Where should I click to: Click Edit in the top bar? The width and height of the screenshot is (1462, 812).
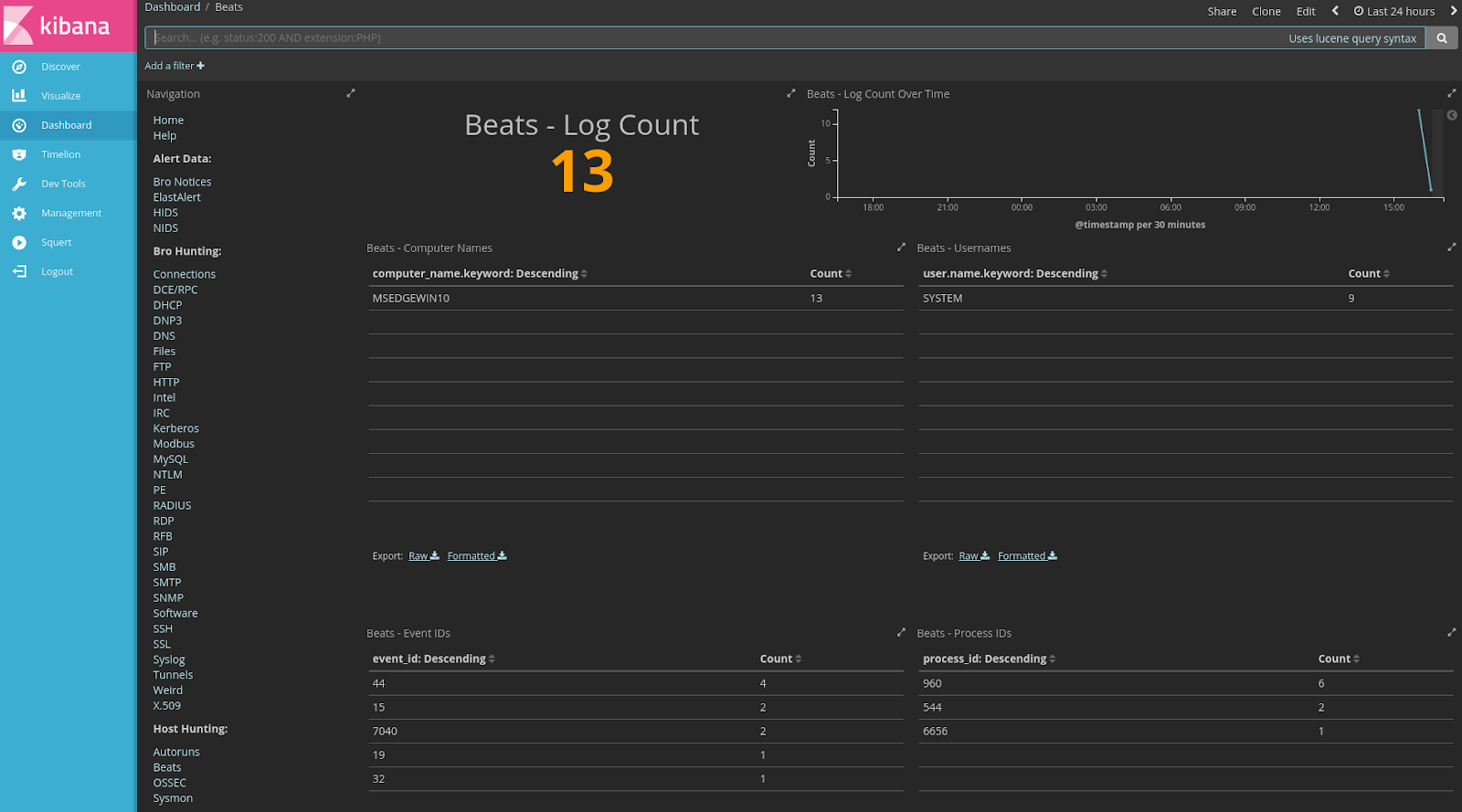(1306, 12)
